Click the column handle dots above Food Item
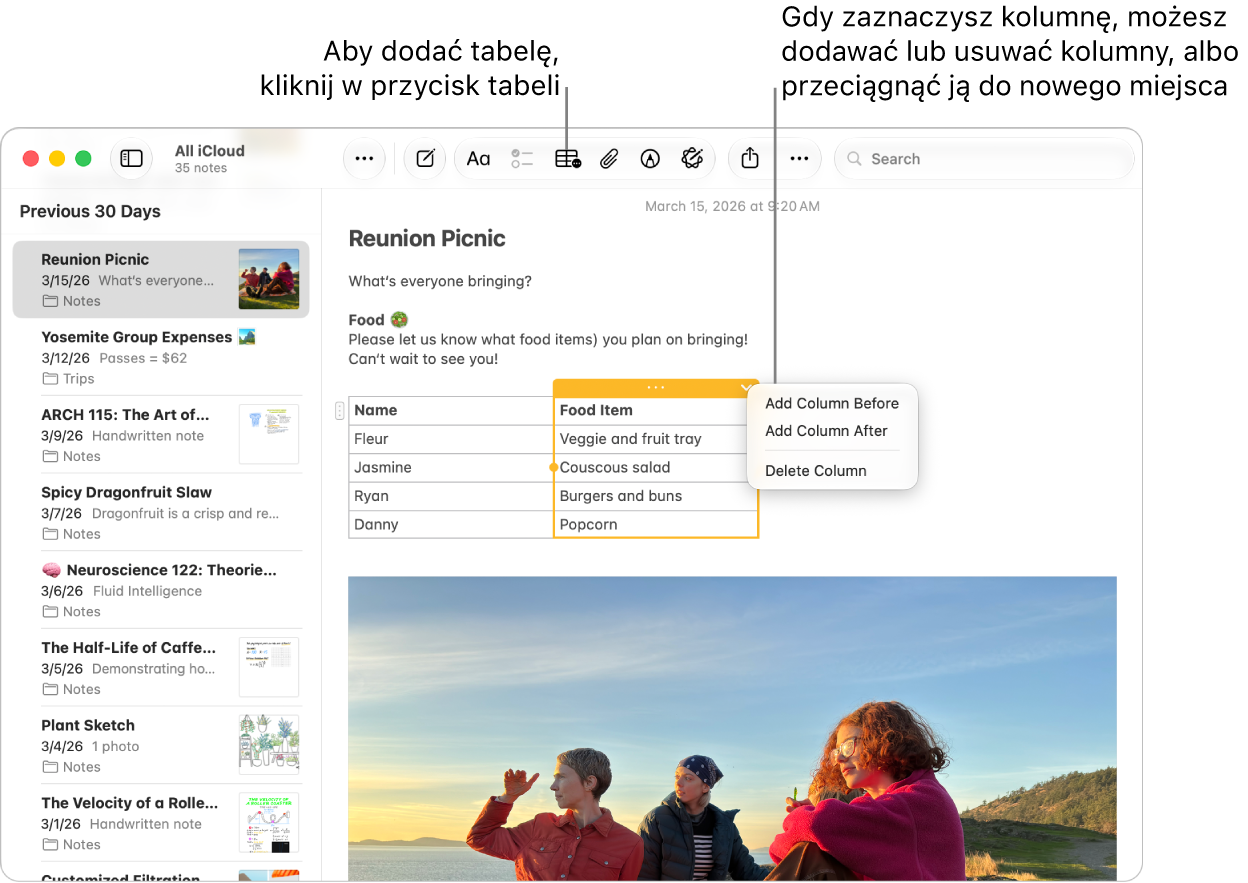 tap(655, 387)
